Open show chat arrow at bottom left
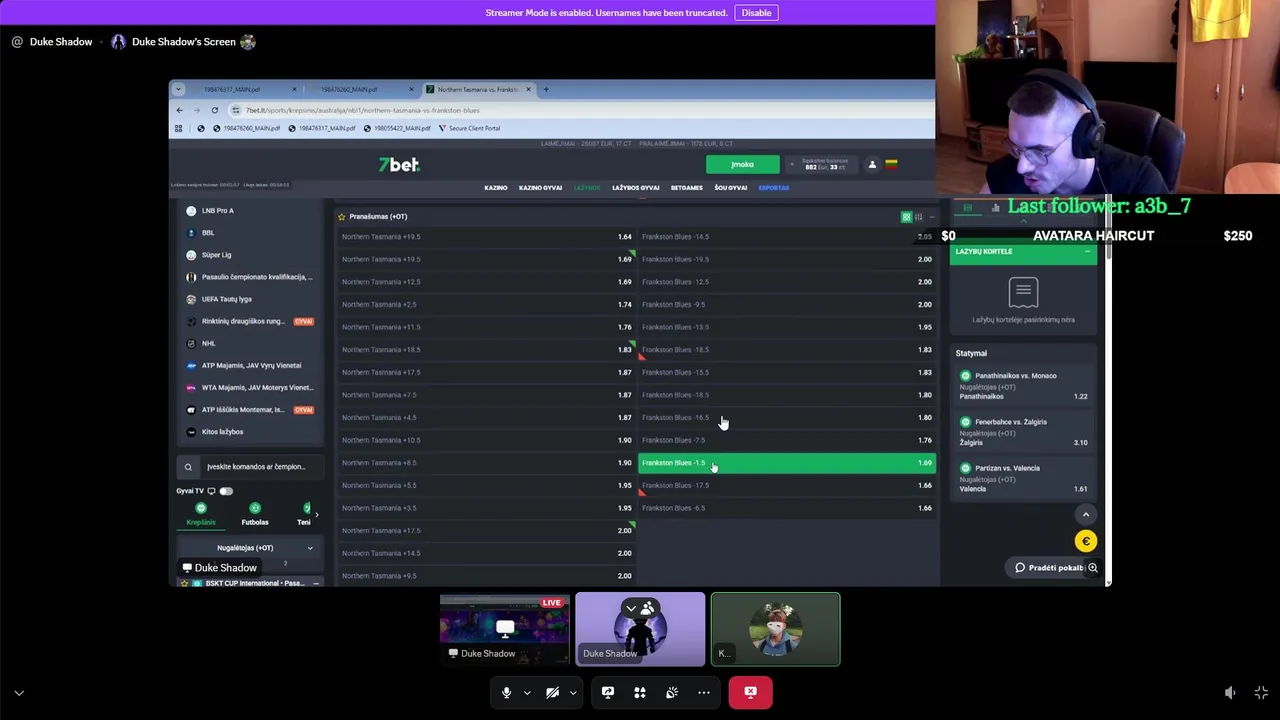 point(19,692)
